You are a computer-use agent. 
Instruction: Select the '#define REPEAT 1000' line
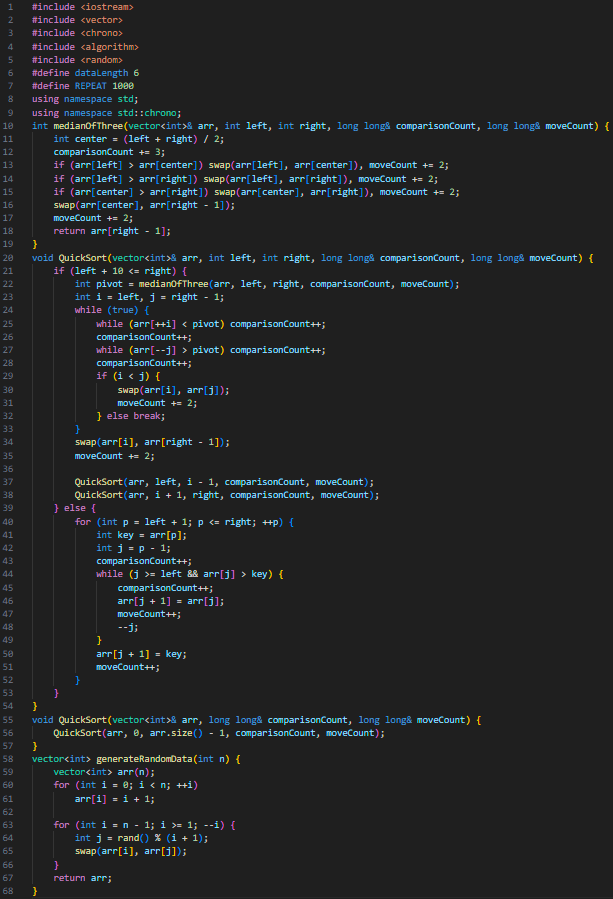83,86
